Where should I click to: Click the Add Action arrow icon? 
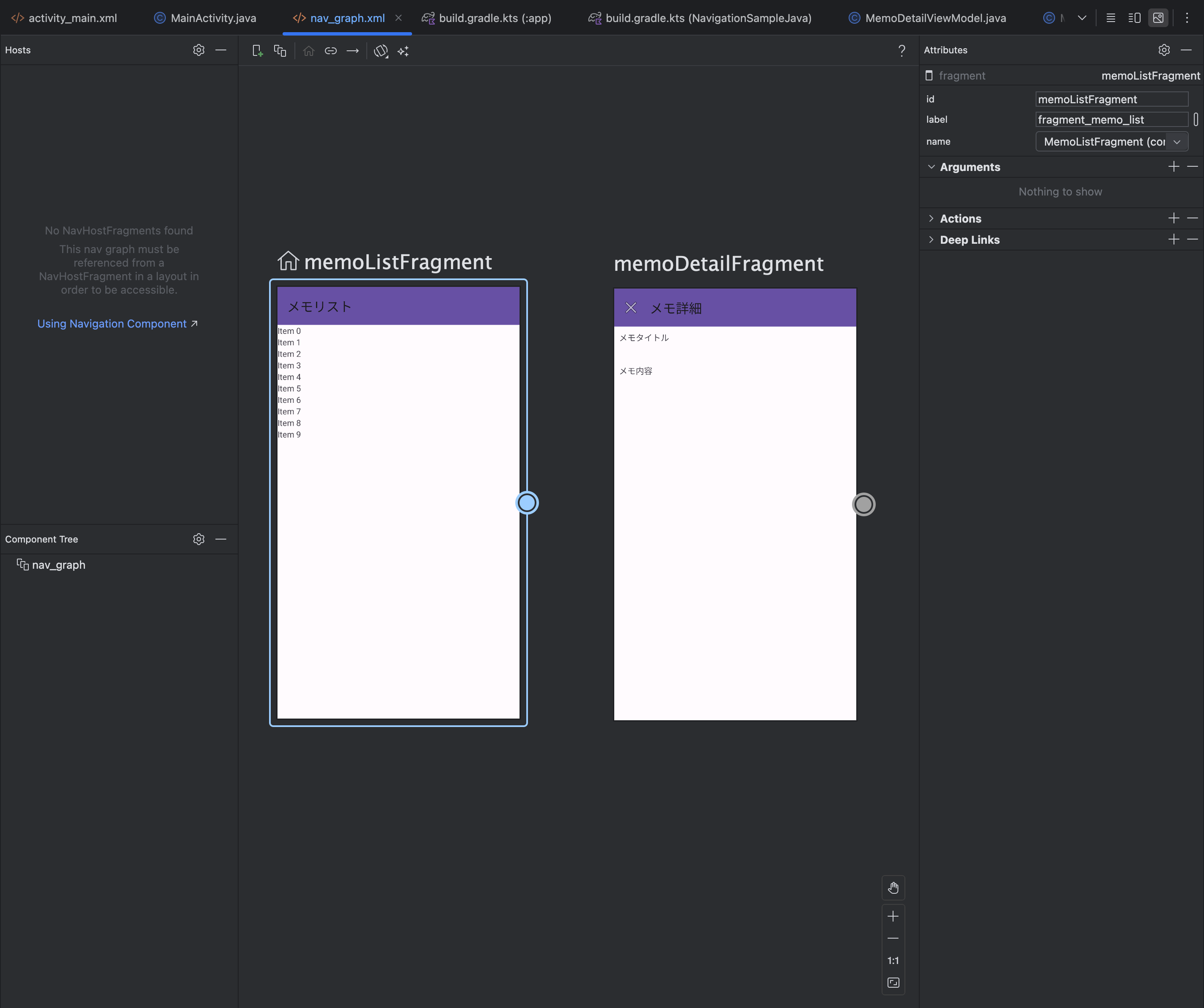352,51
